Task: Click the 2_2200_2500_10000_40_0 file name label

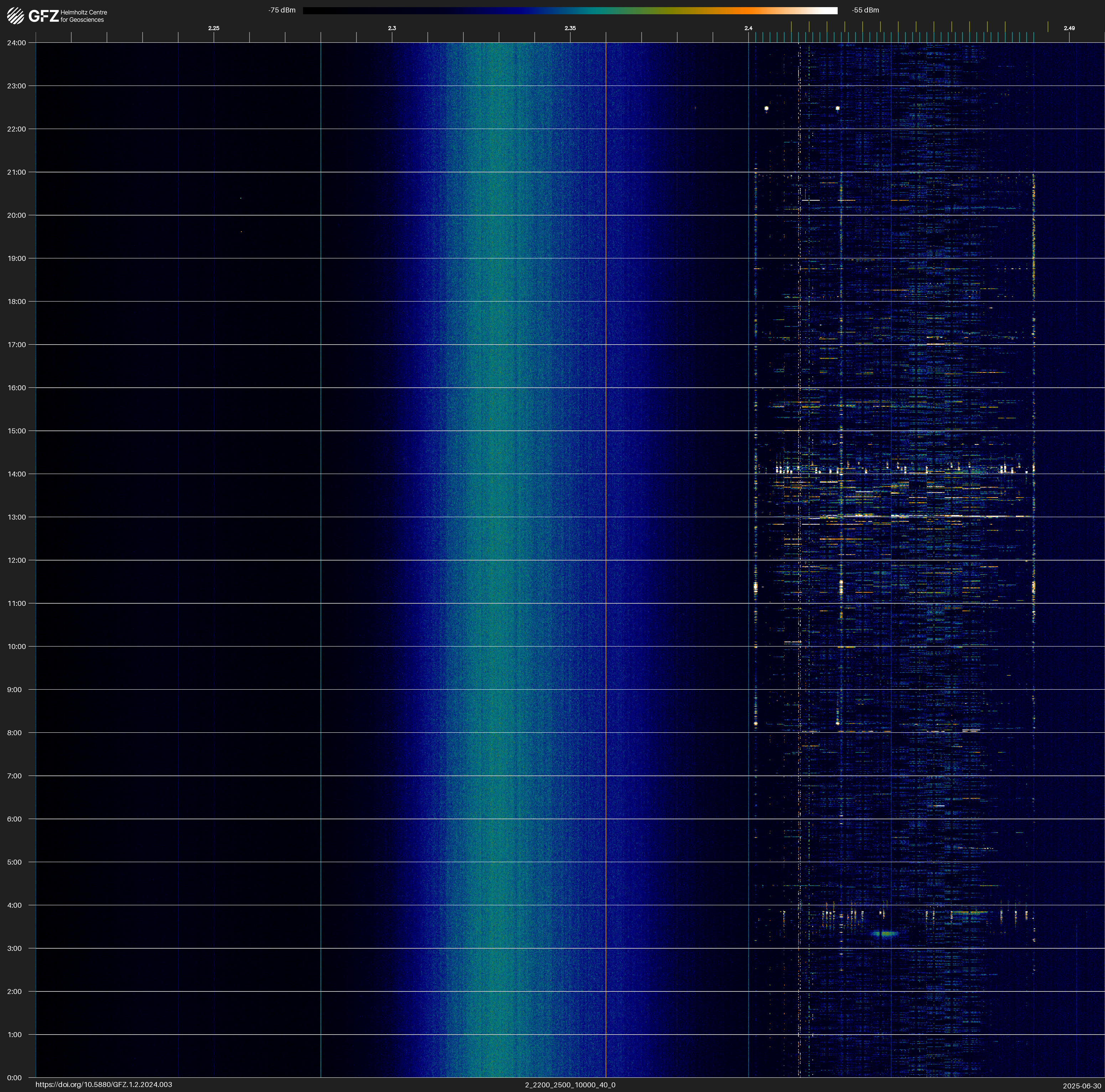Action: click(570, 1085)
